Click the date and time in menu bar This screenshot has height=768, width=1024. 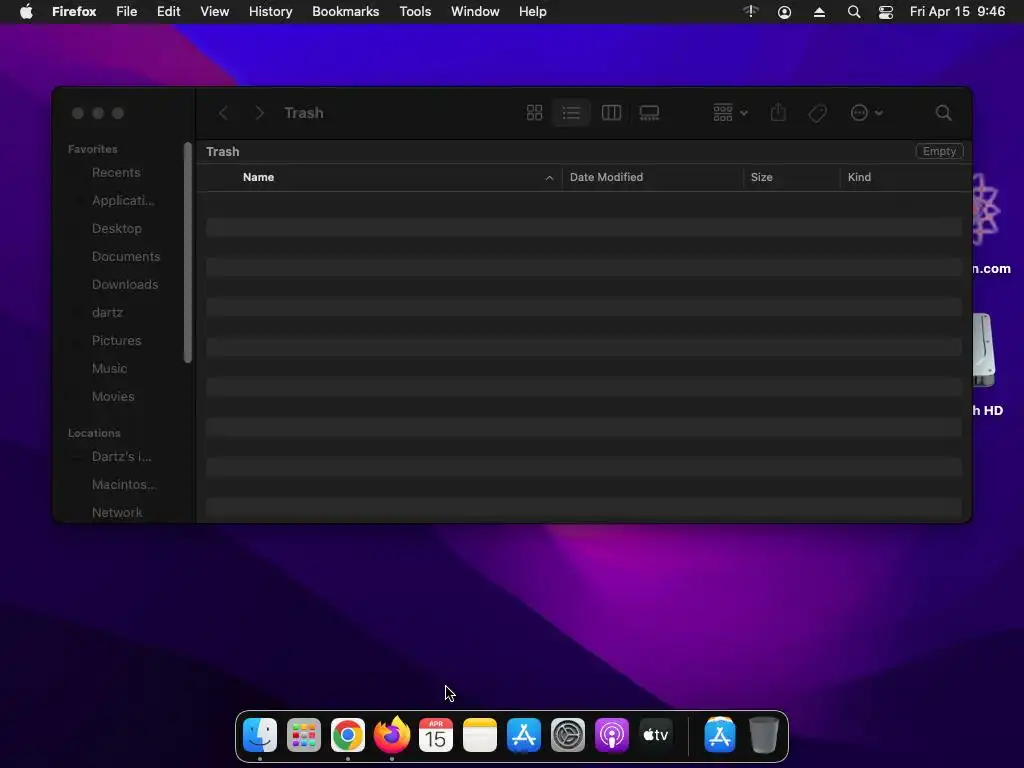click(957, 12)
